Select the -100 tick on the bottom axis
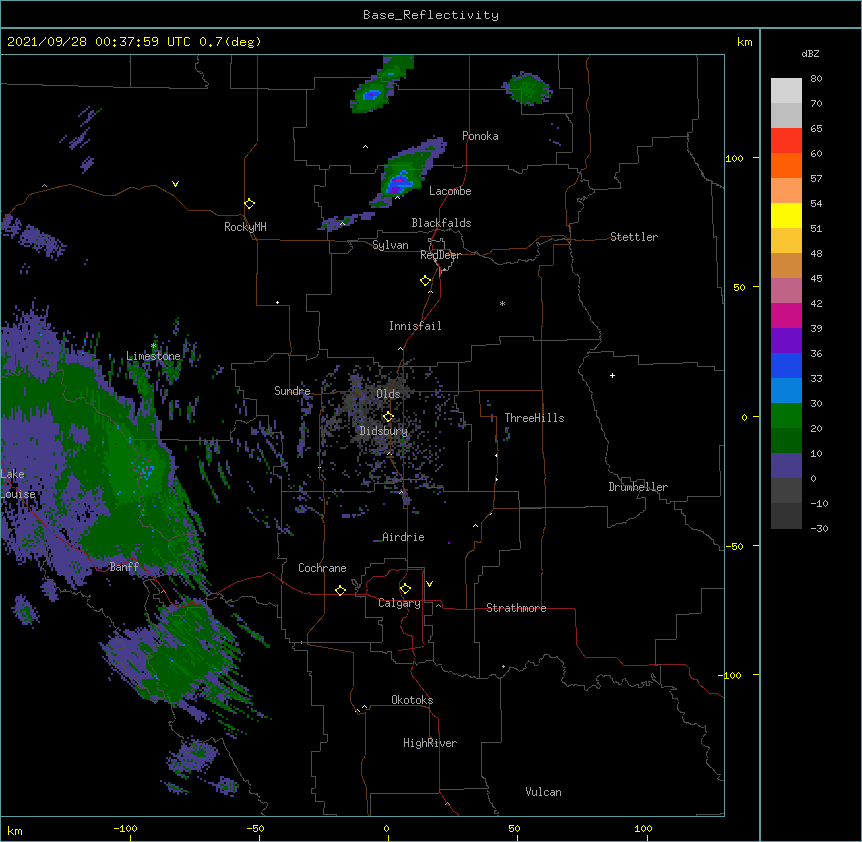 pos(125,828)
